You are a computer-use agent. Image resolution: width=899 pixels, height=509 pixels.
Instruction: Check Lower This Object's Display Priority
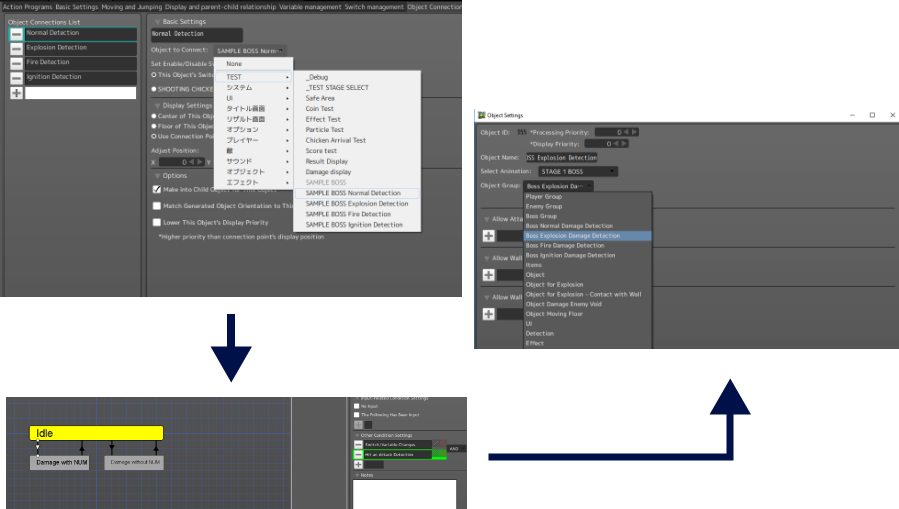[x=157, y=222]
